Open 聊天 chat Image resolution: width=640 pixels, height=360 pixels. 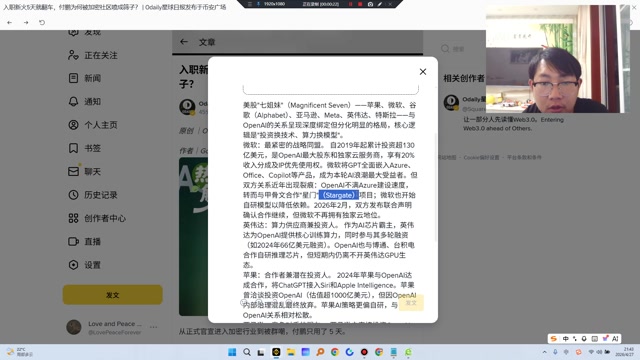click(84, 171)
